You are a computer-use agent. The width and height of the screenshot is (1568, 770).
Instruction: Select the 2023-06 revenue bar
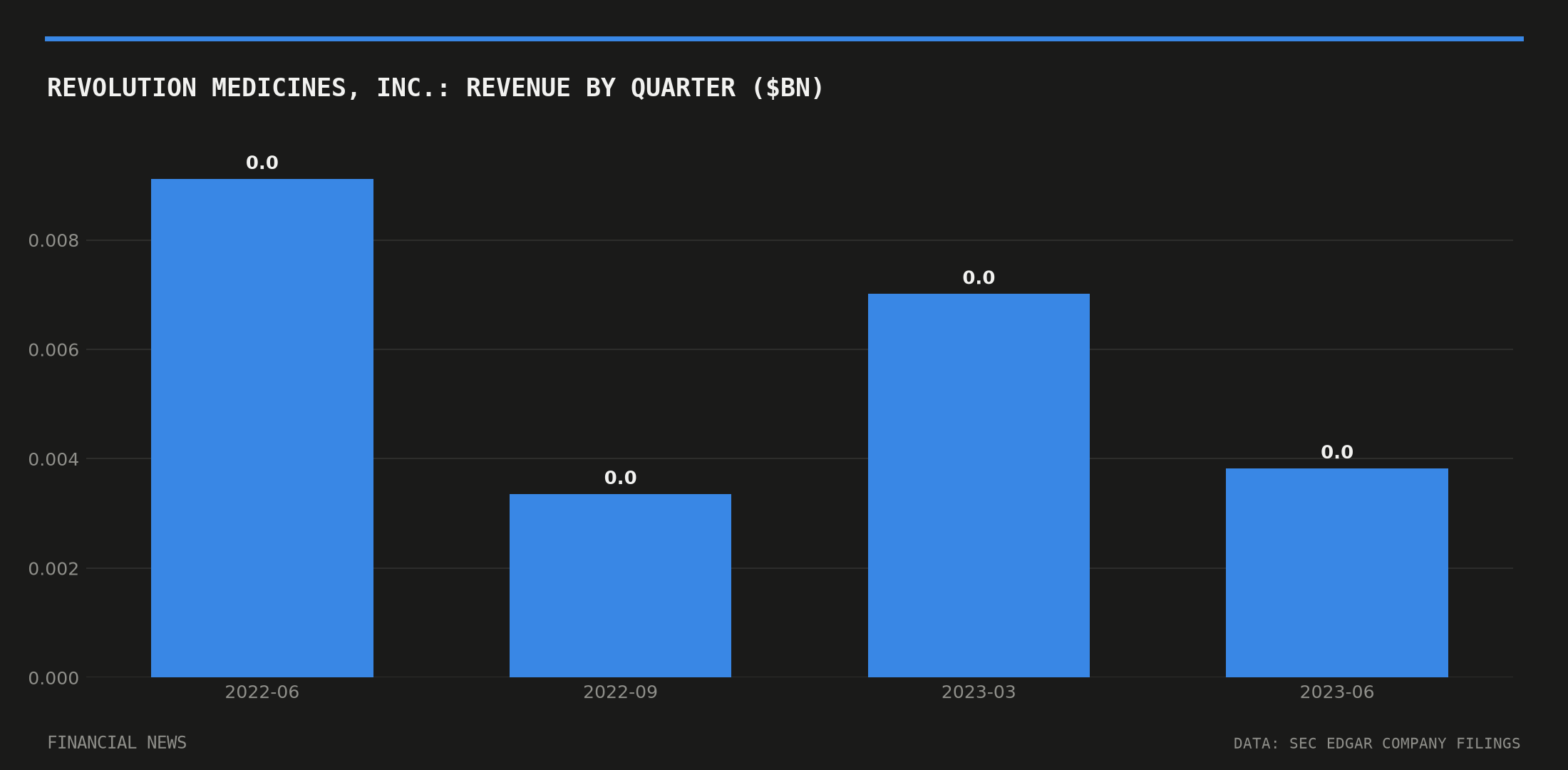pos(1337,573)
